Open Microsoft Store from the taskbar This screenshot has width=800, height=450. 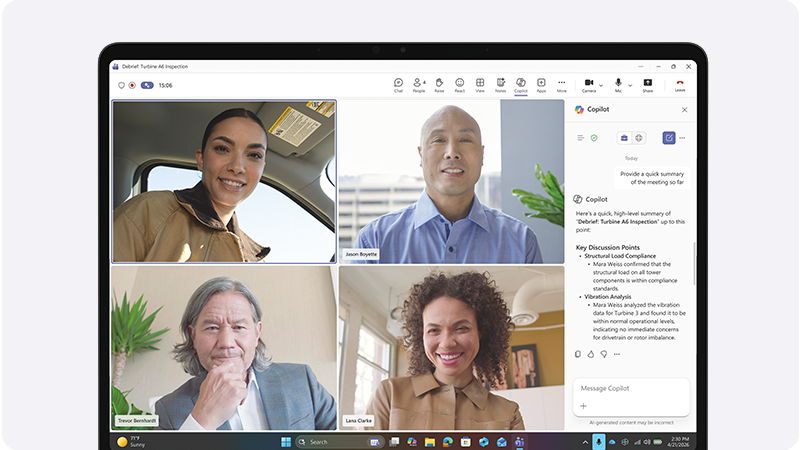tap(465, 442)
